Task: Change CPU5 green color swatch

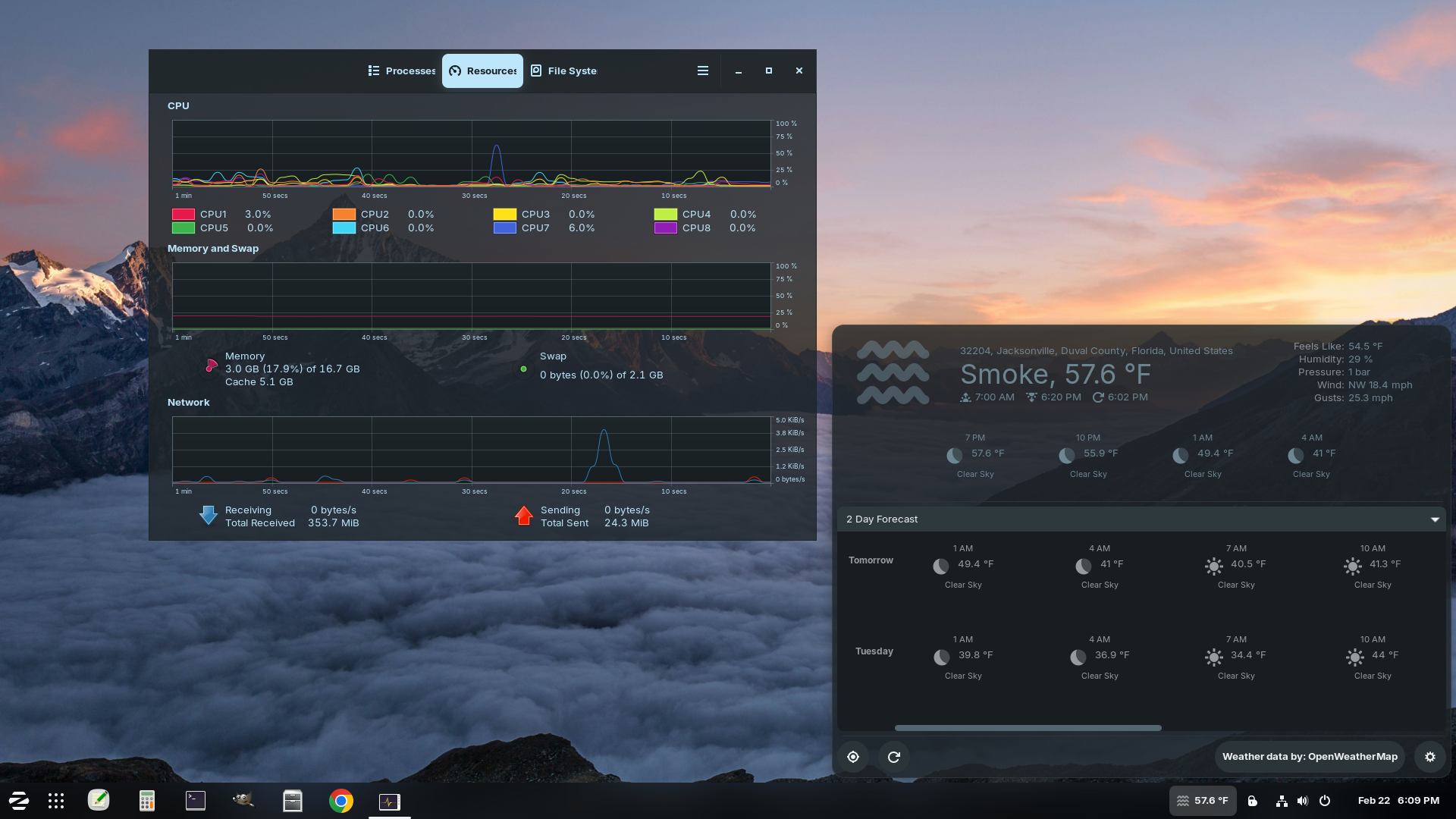Action: [x=184, y=228]
